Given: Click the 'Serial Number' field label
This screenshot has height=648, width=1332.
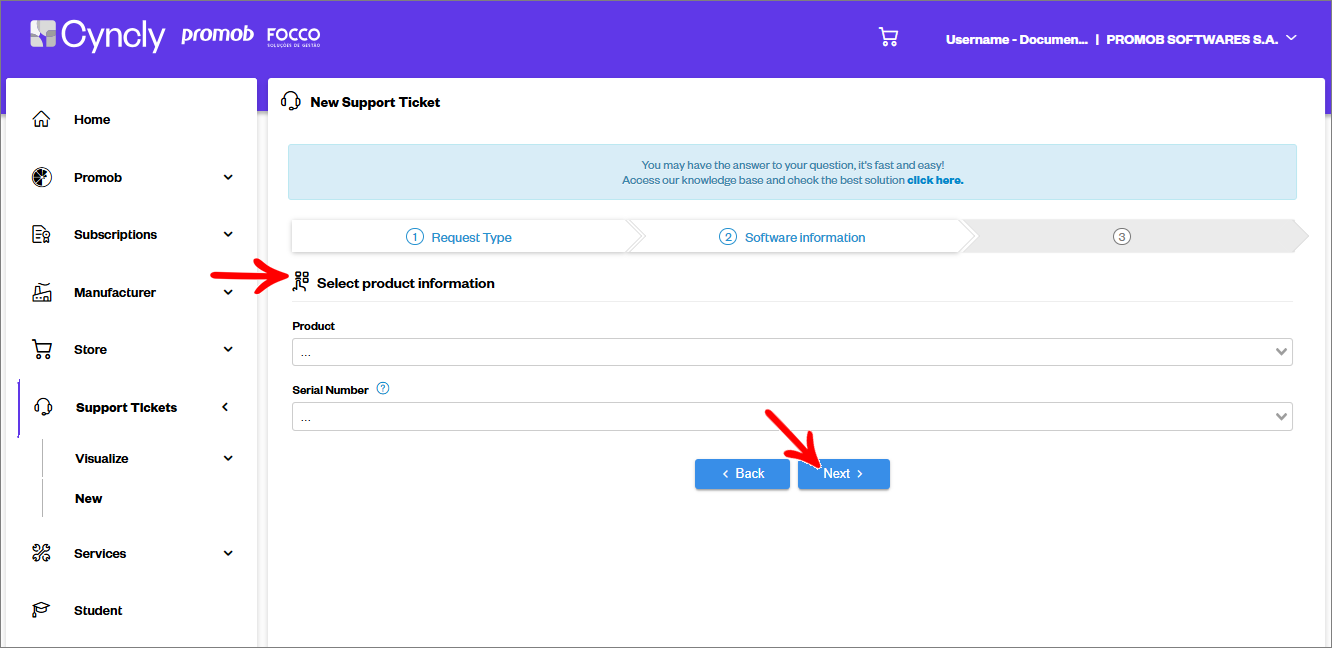Looking at the screenshot, I should (x=330, y=390).
